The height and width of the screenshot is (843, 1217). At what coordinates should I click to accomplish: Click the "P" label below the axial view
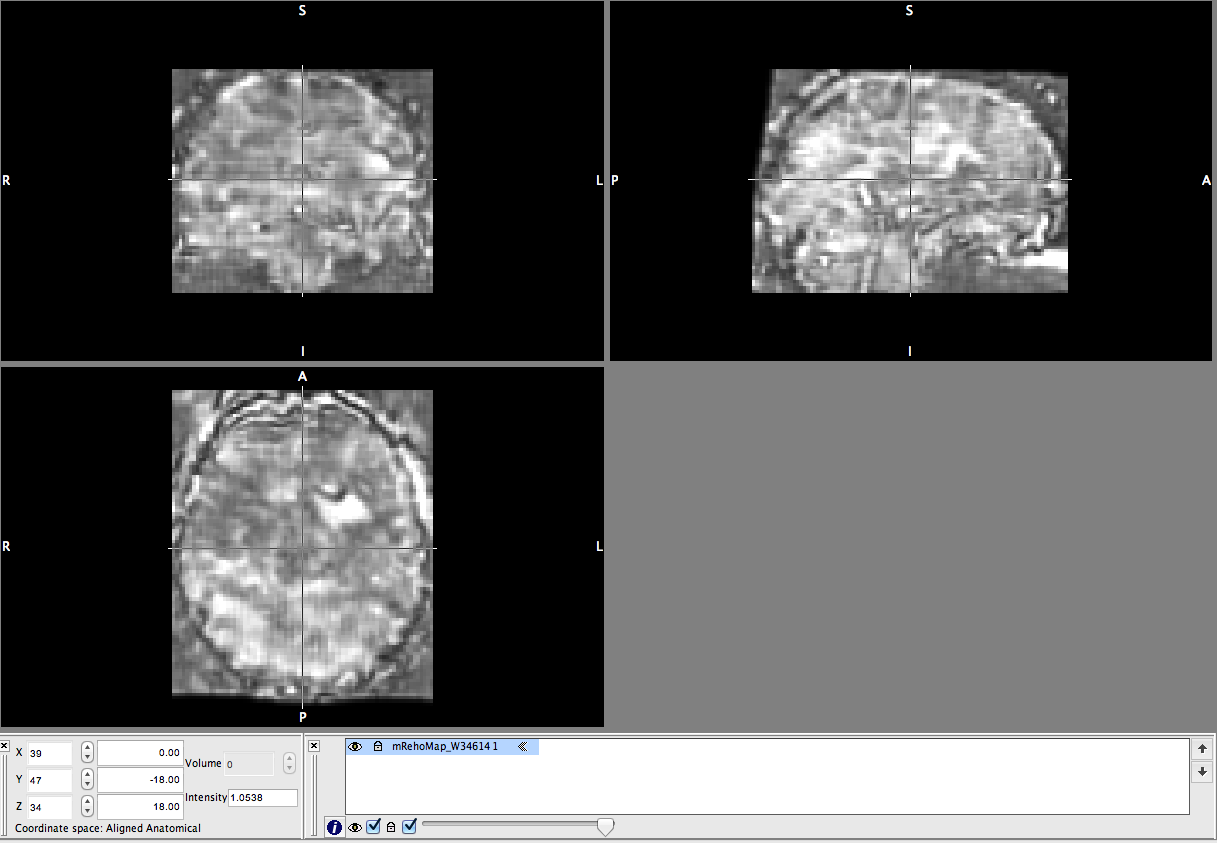(x=302, y=717)
